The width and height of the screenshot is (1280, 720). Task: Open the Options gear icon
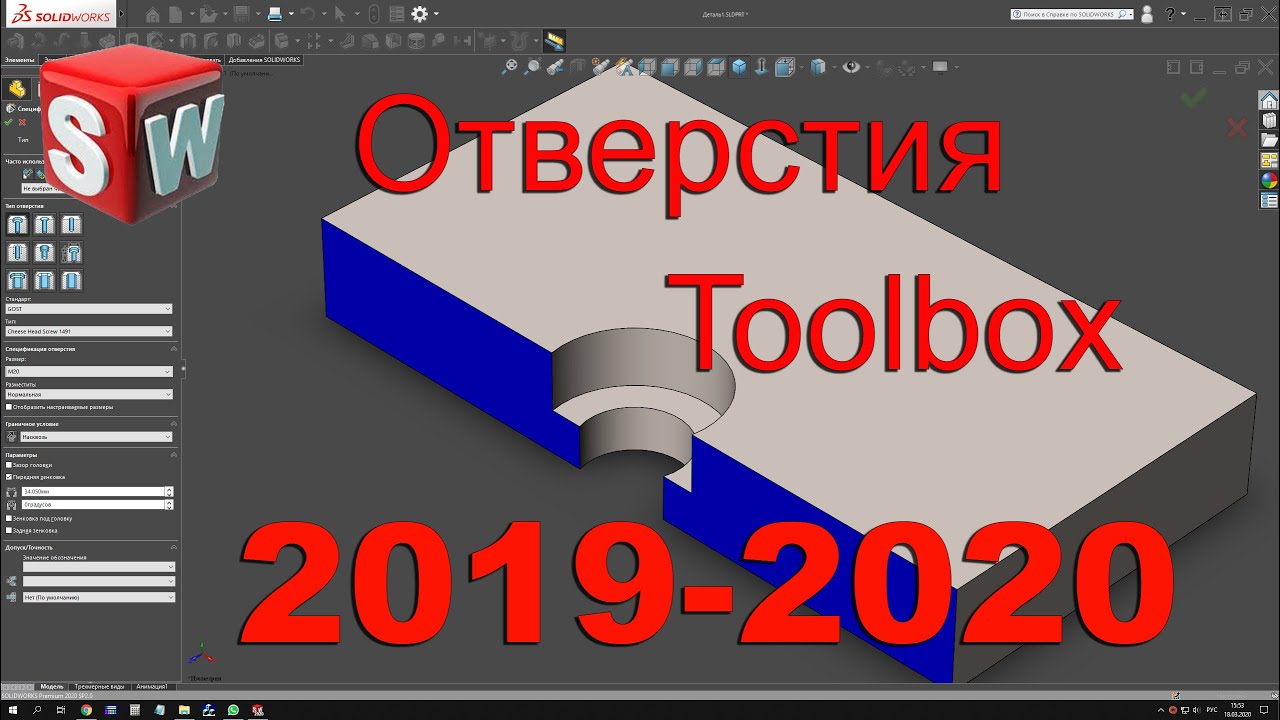pos(420,15)
